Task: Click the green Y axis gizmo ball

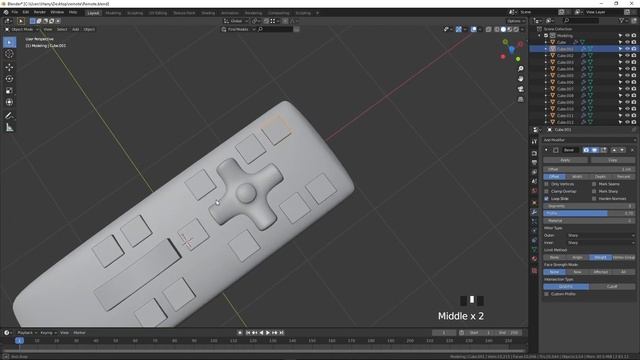Action: 518,59
